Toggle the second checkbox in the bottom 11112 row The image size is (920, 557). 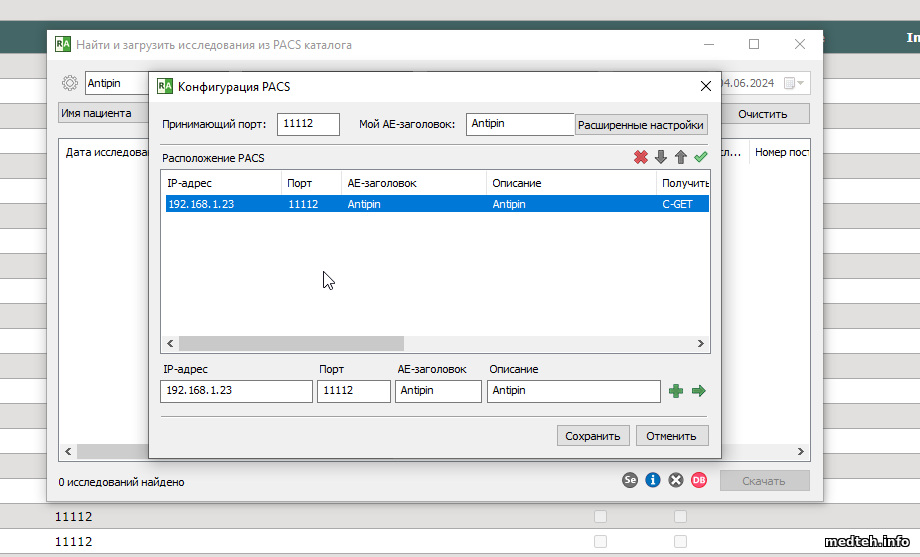pos(680,541)
